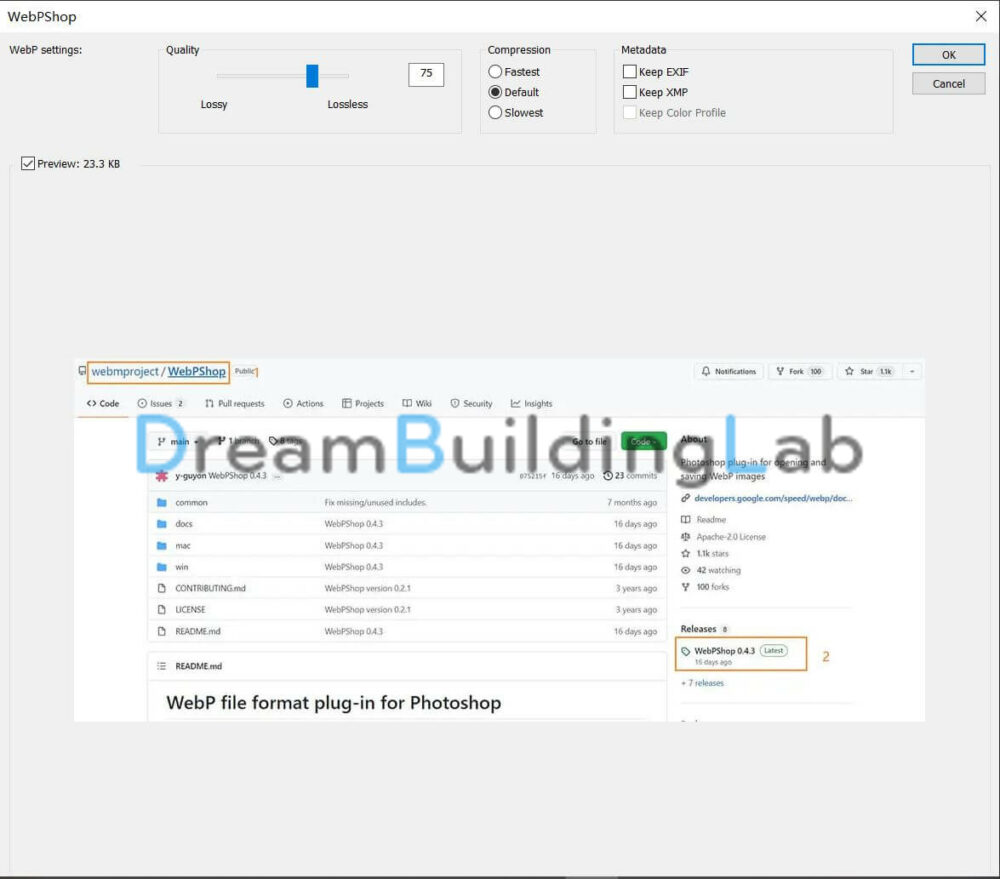1000x879 pixels.
Task: Toggle the Preview checkbox
Action: point(28,164)
